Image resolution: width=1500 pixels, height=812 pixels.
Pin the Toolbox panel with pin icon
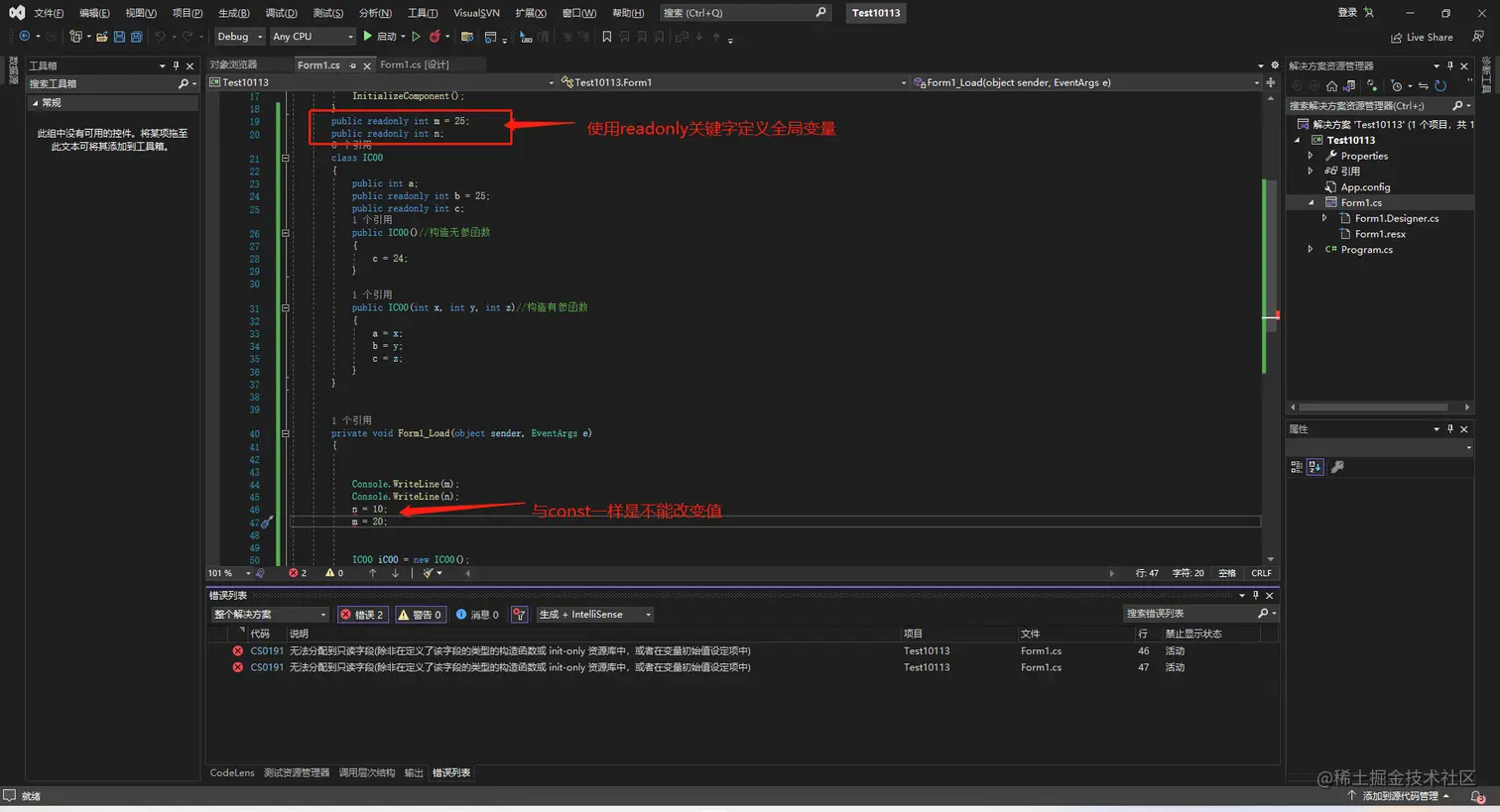177,65
